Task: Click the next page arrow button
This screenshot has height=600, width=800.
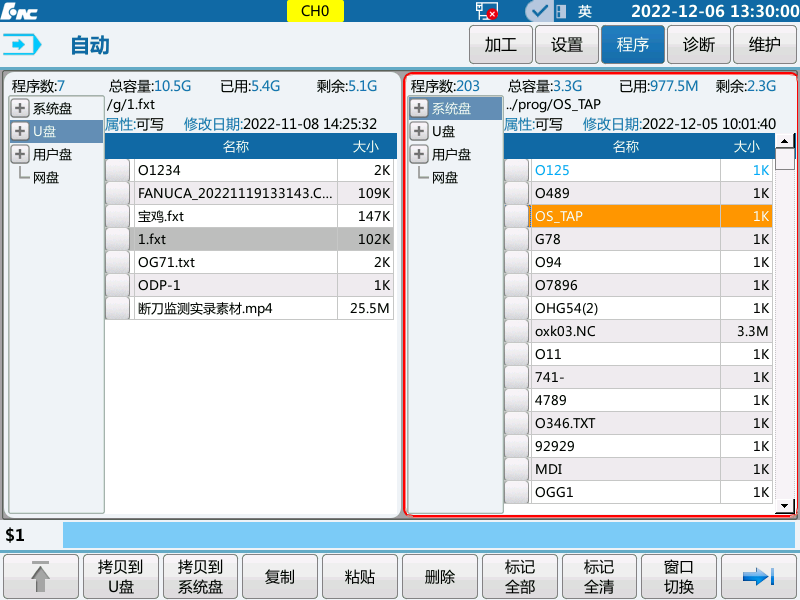Action: [x=759, y=576]
